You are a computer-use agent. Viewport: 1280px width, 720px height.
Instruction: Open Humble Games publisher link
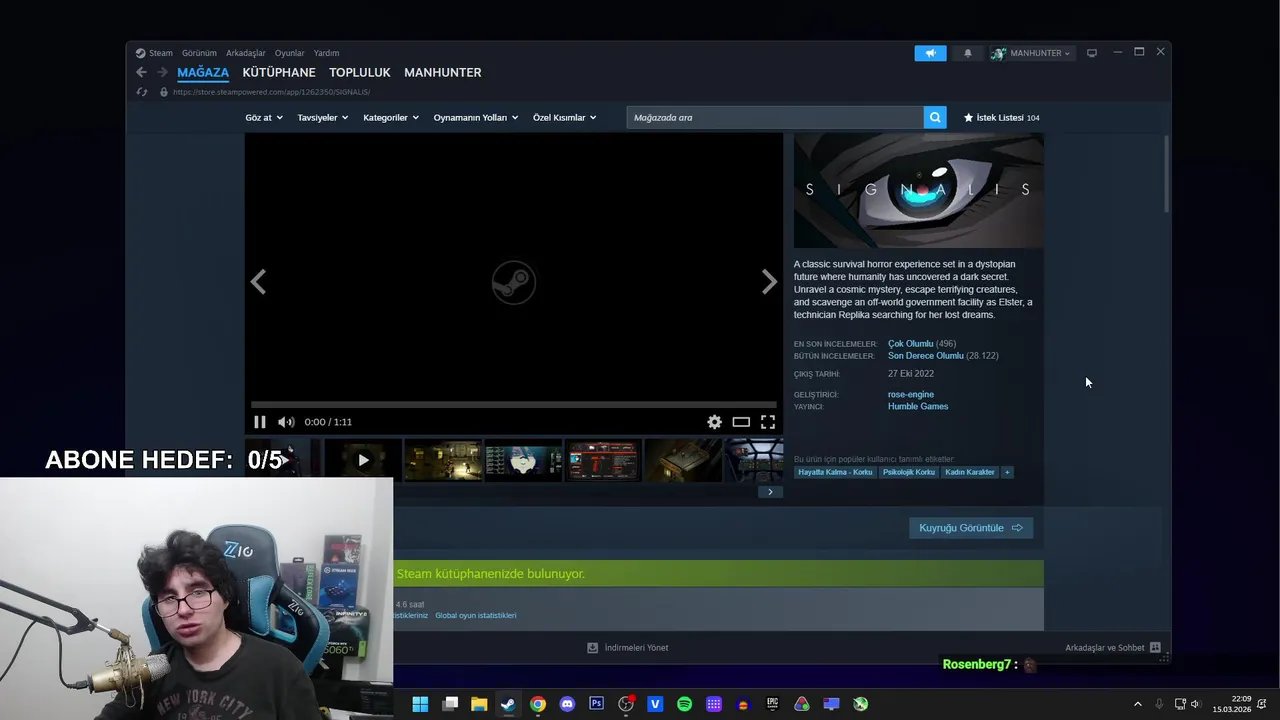(x=918, y=406)
